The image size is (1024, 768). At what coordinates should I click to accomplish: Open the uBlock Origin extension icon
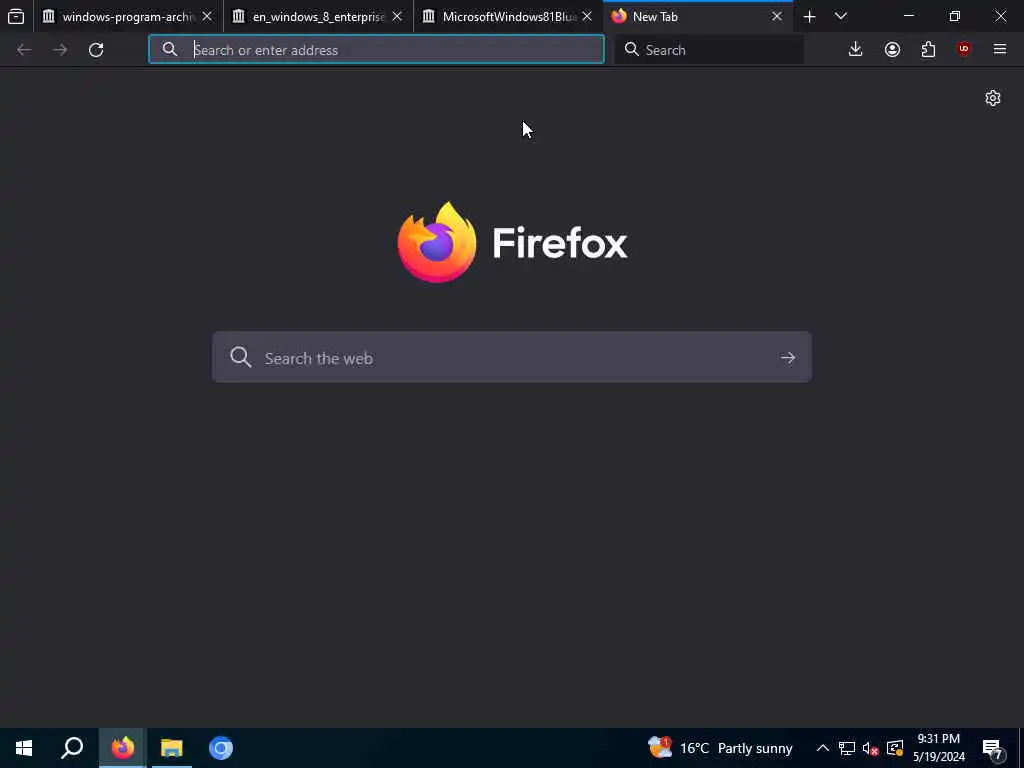(964, 50)
